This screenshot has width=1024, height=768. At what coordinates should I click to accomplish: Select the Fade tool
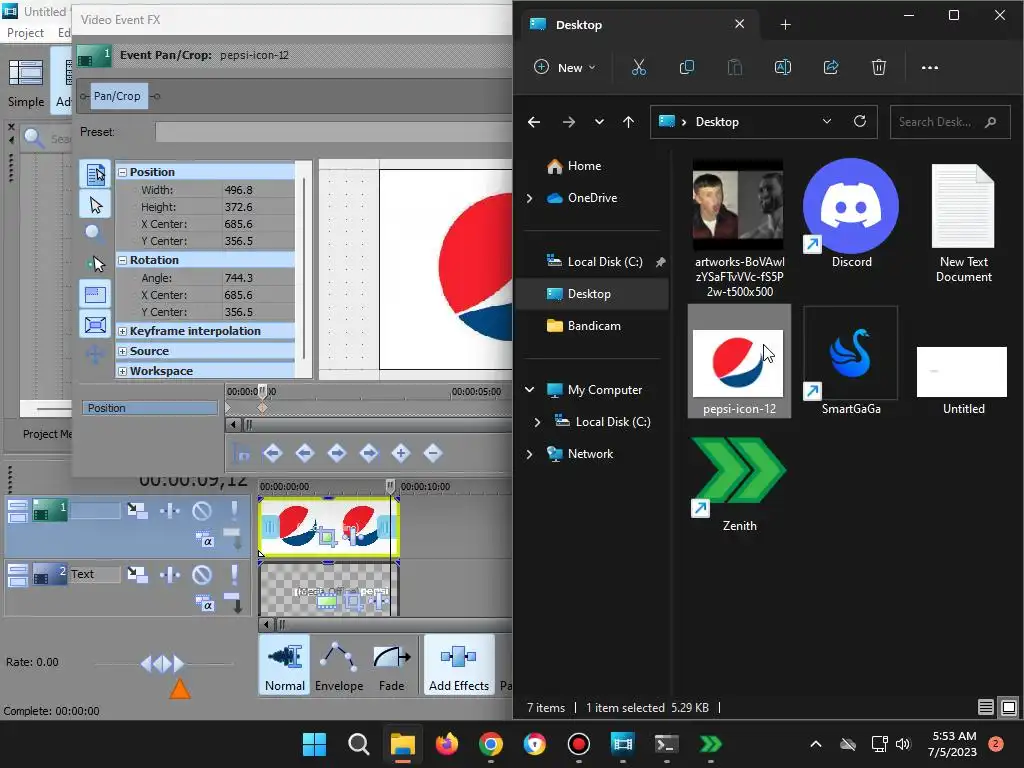392,667
